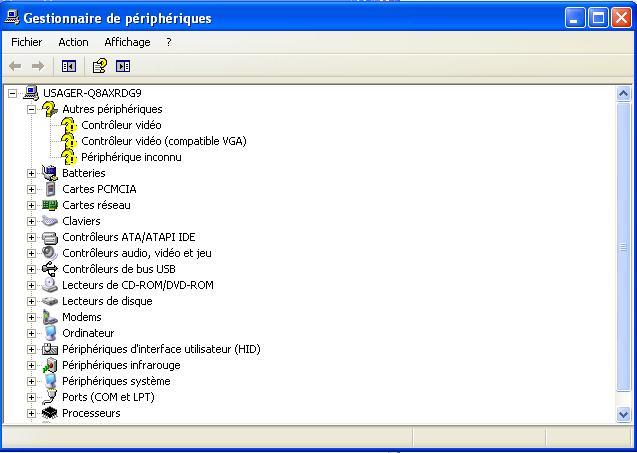The image size is (637, 453).
Task: Click the Autres périphériques question mark icon
Action: pyautogui.click(x=50, y=109)
